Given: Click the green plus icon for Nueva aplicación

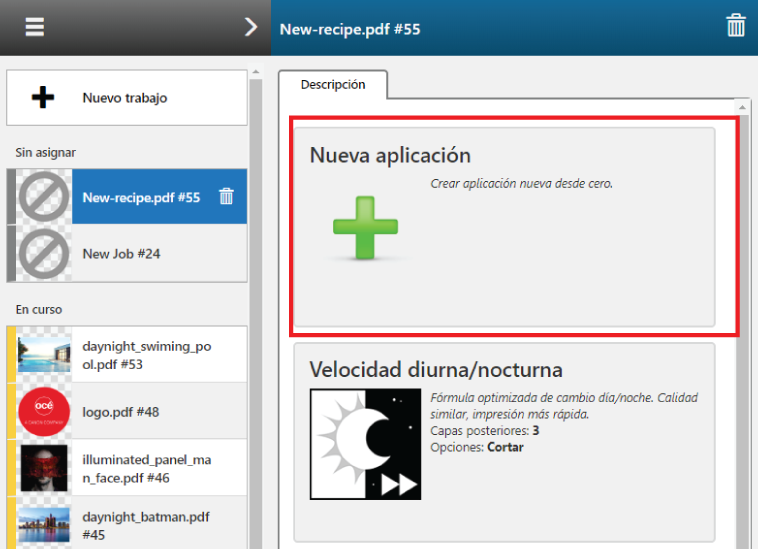Looking at the screenshot, I should click(x=365, y=227).
